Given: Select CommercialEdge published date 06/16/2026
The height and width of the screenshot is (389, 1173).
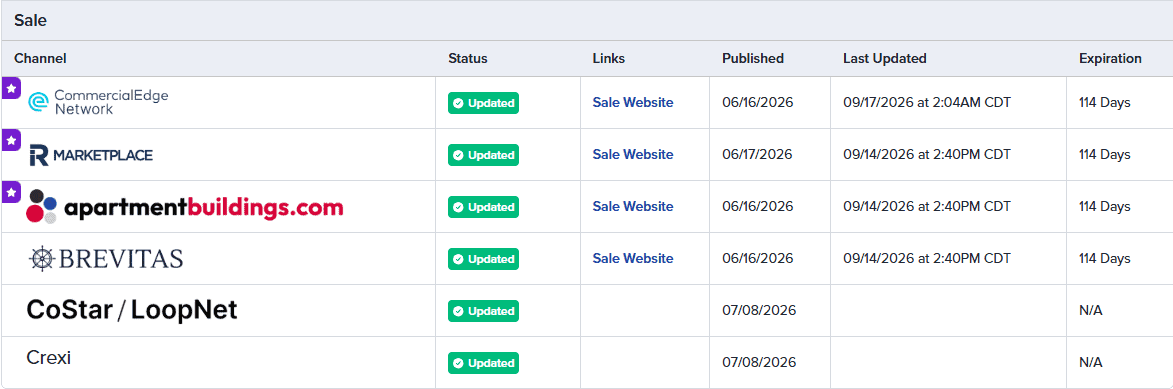Looking at the screenshot, I should [x=757, y=102].
